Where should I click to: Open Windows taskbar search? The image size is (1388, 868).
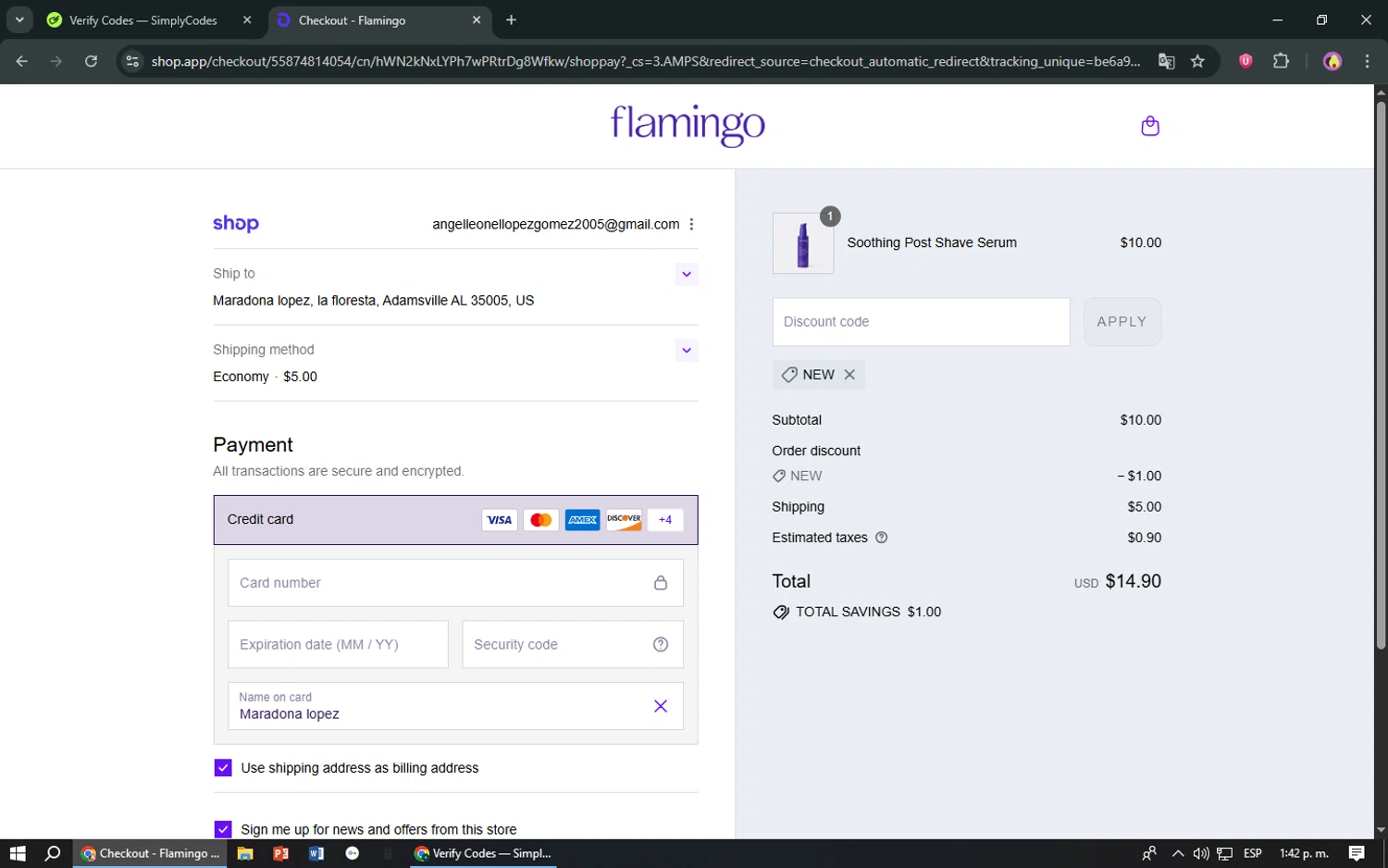click(x=53, y=853)
